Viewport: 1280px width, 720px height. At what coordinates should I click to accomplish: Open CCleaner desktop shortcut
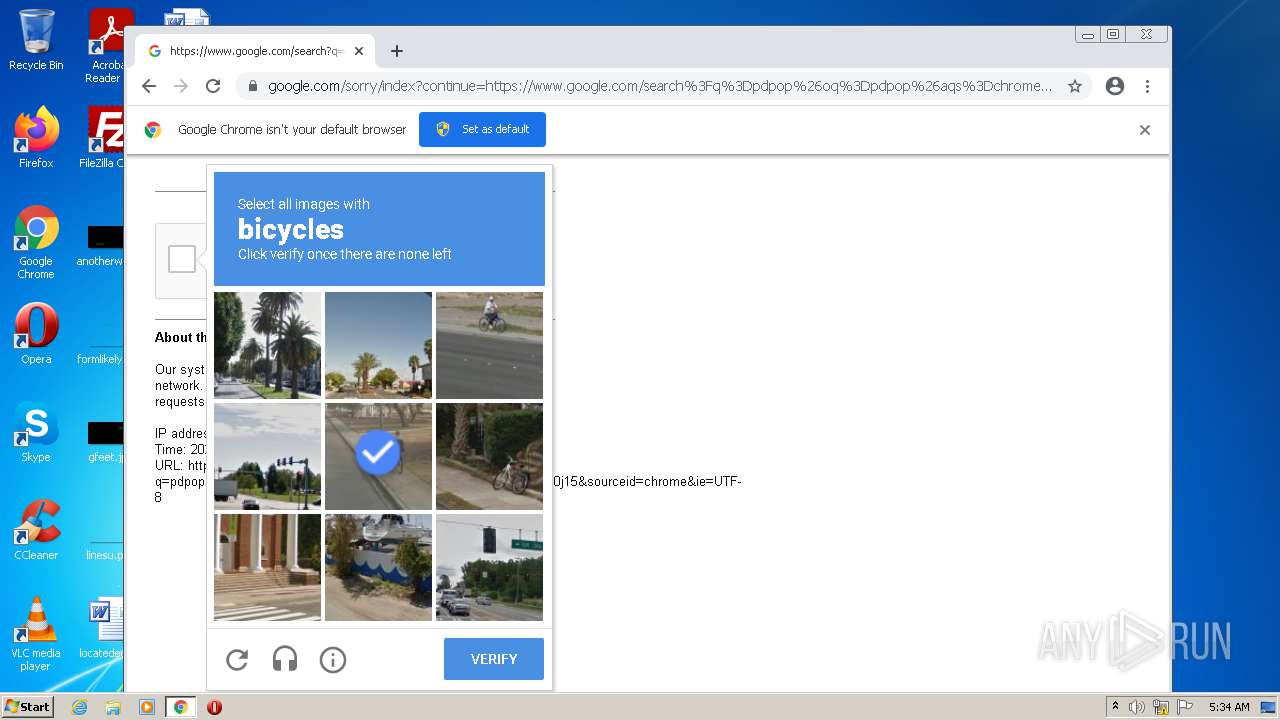[x=36, y=530]
